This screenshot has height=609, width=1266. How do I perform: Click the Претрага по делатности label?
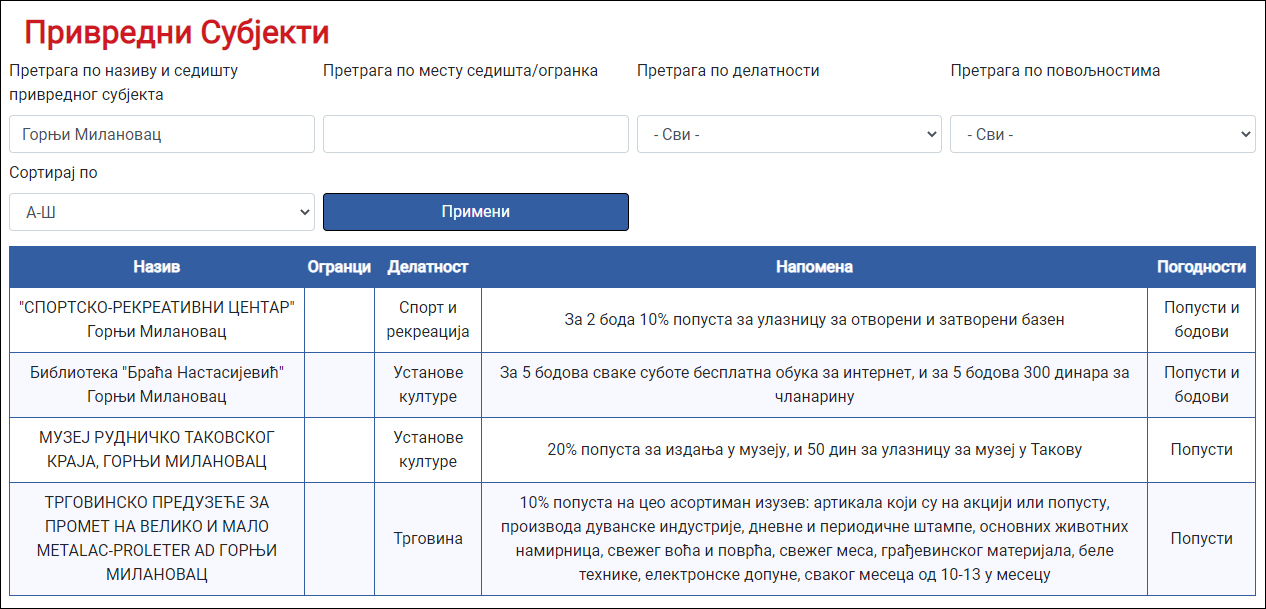point(728,71)
